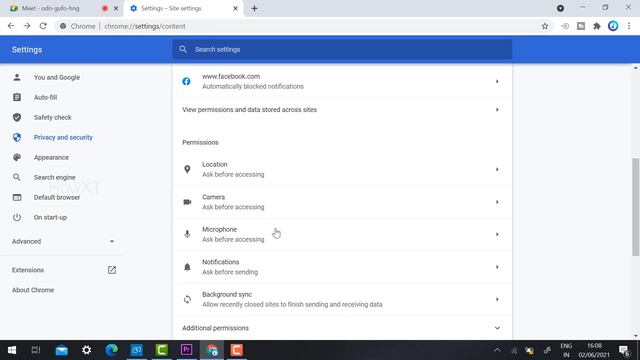640x360 pixels.
Task: Click the page vertical scrollbar thumb
Action: [x=636, y=207]
